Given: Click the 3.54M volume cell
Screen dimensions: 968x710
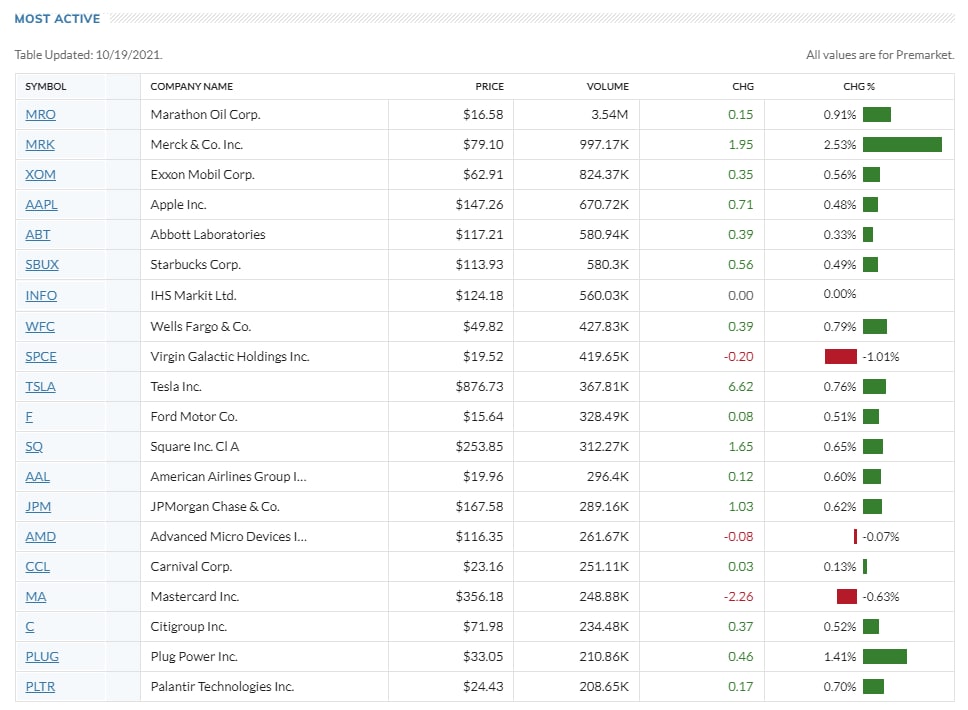Looking at the screenshot, I should [609, 115].
